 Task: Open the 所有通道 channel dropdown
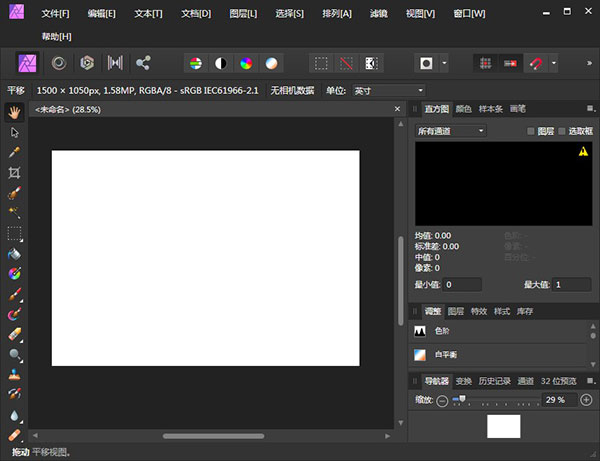451,131
